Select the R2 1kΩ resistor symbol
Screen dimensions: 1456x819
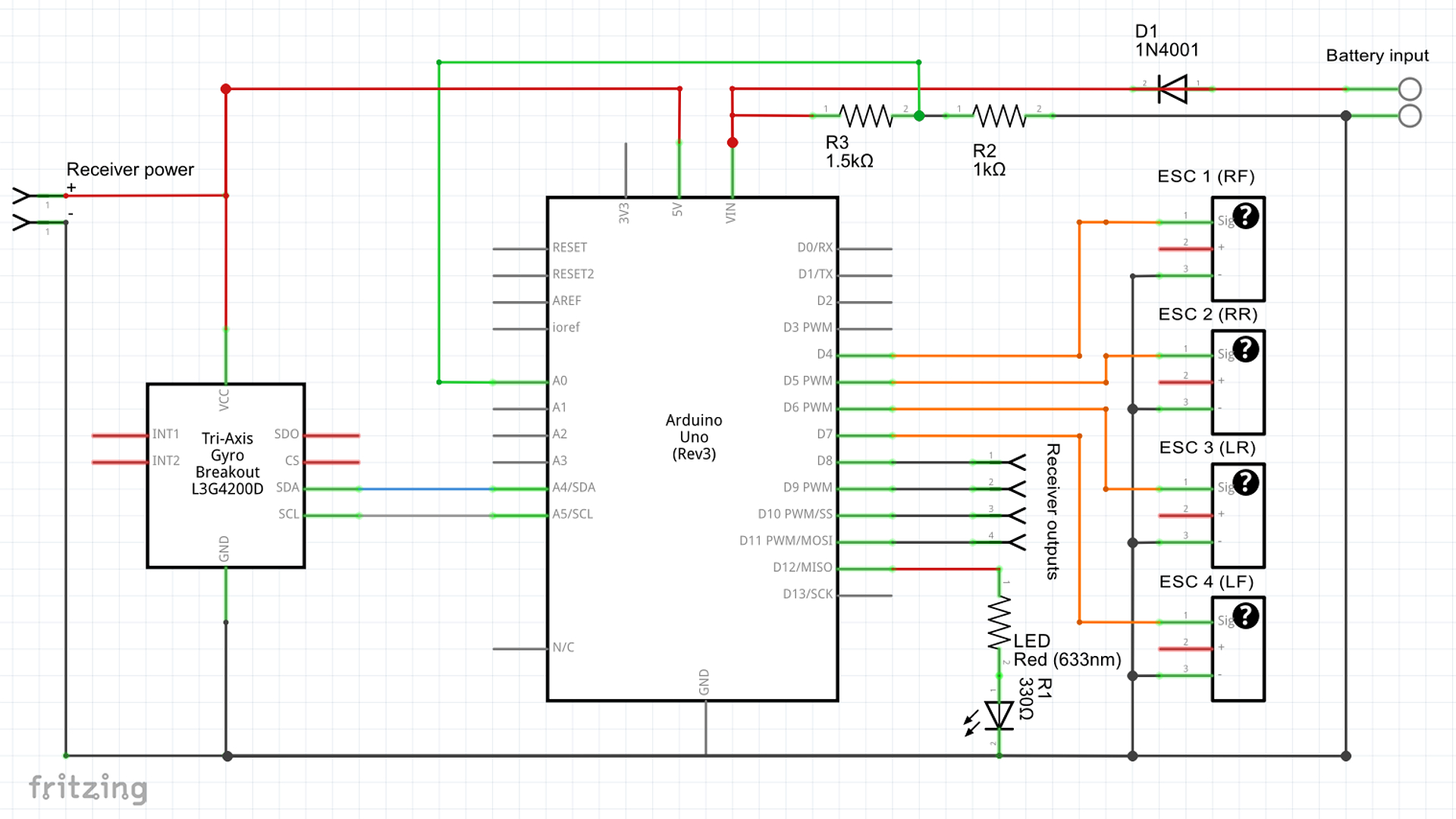click(x=999, y=116)
